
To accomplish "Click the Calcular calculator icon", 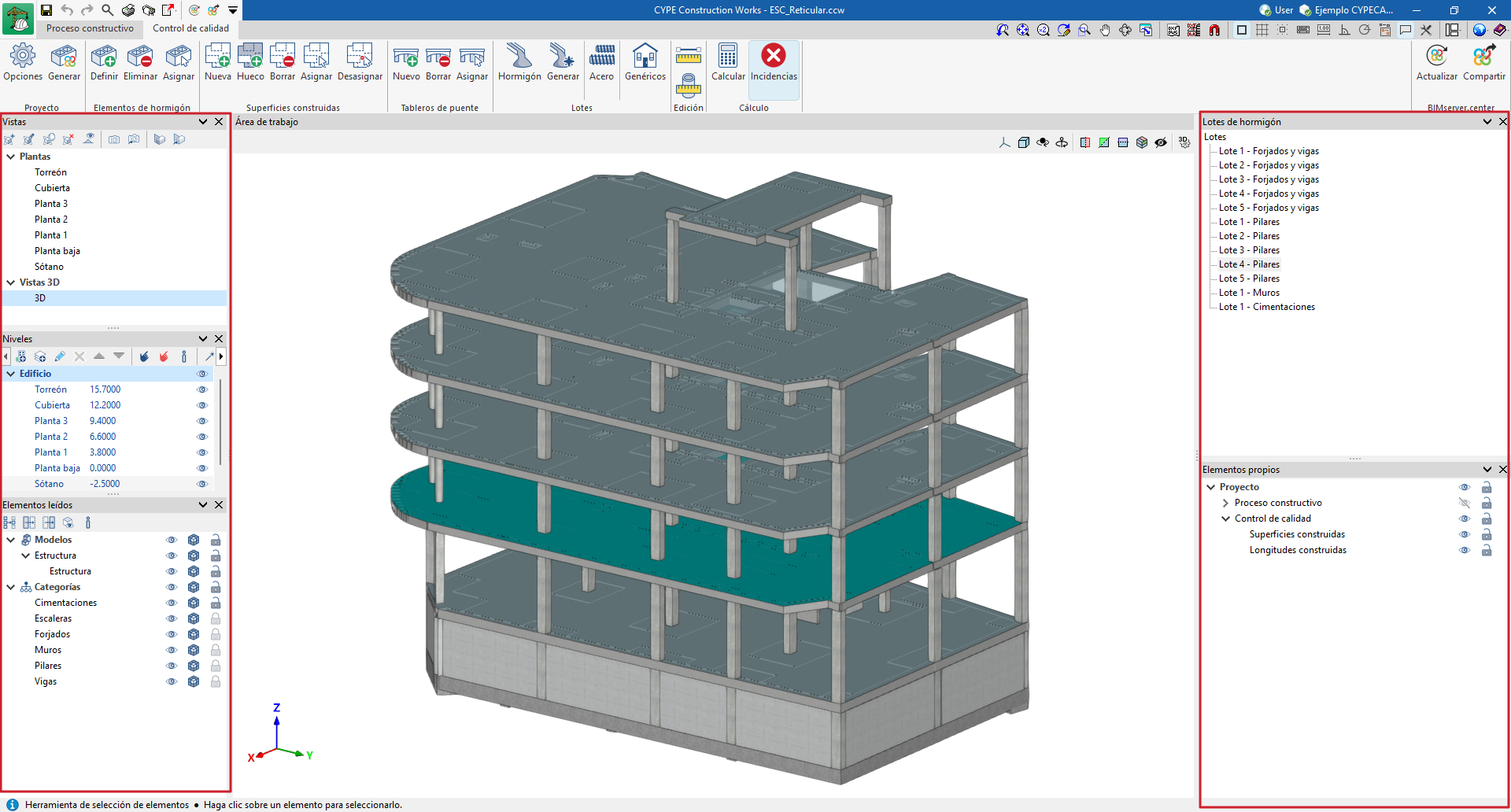I will pyautogui.click(x=728, y=57).
